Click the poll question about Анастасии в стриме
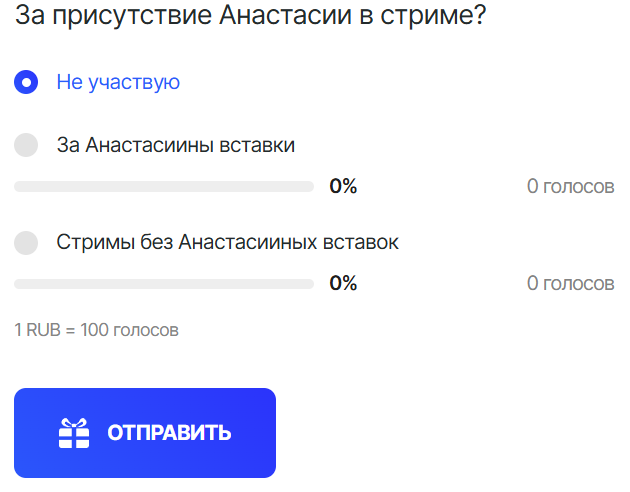 [250, 17]
